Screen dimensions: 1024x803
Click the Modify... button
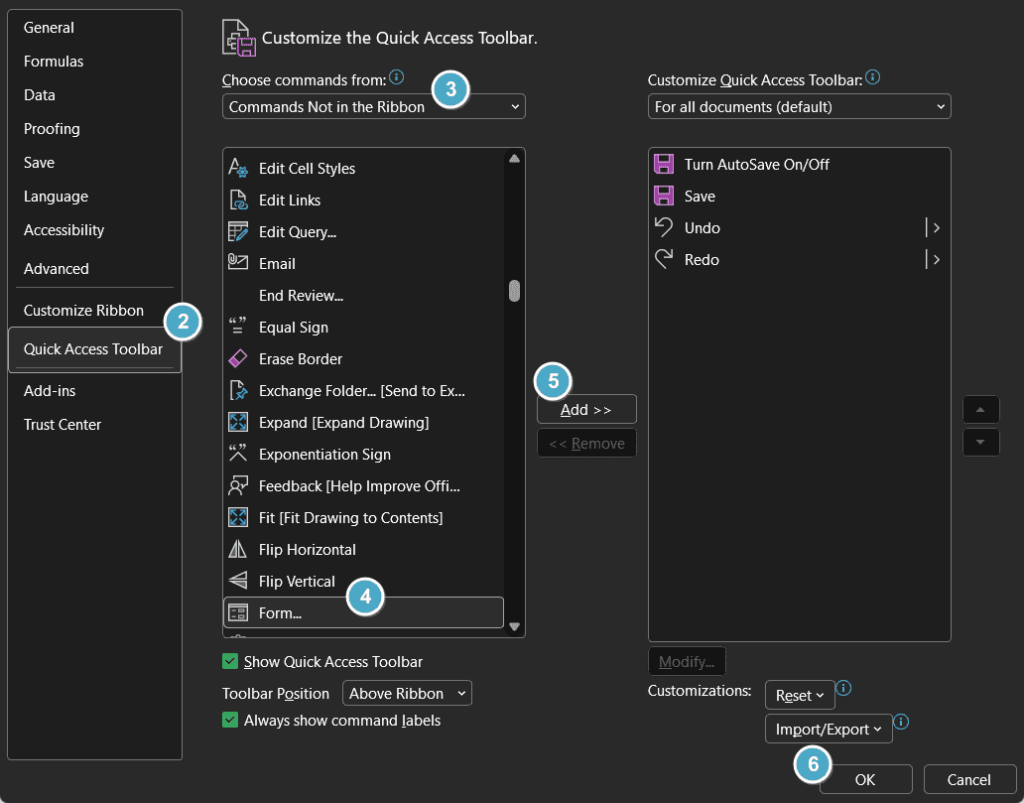[686, 661]
